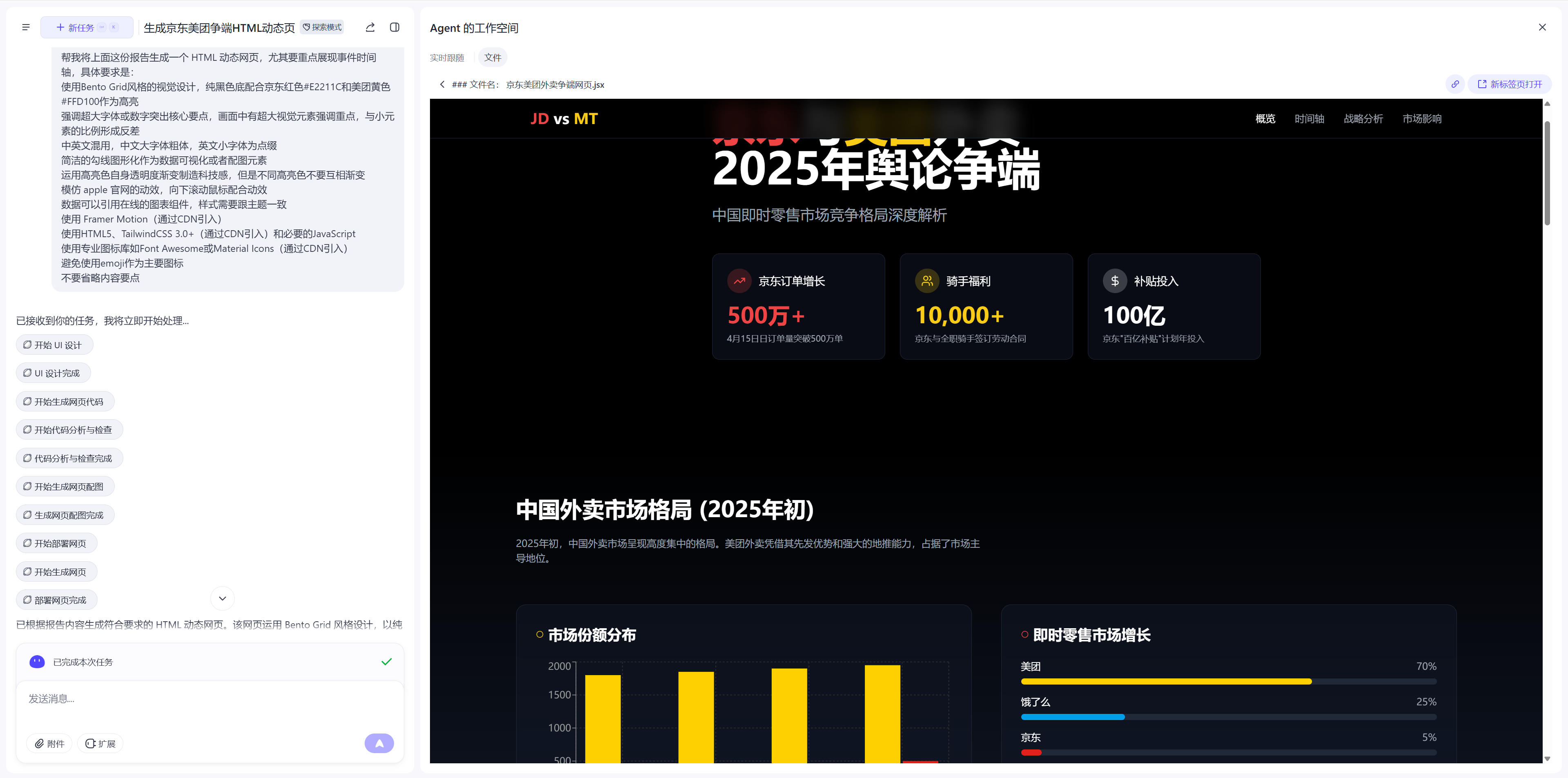This screenshot has height=778, width=1568.
Task: Switch to the 文件 tab
Action: [492, 58]
